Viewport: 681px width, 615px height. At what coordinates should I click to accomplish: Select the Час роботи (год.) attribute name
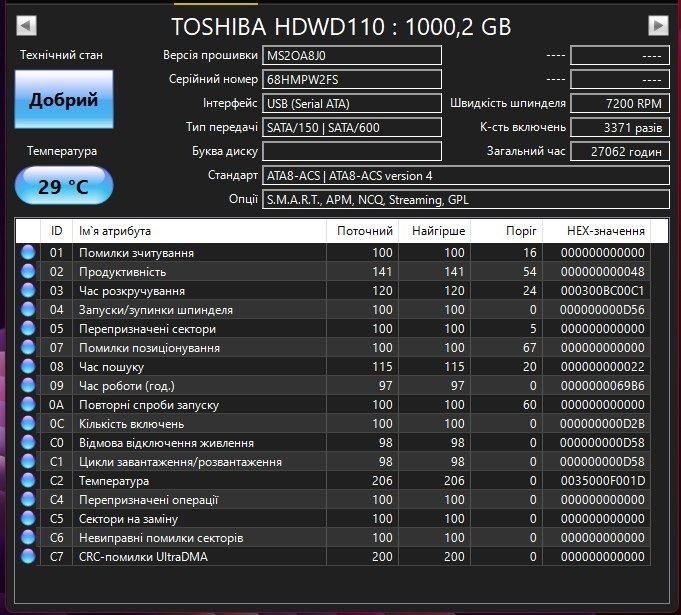pyautogui.click(x=127, y=386)
